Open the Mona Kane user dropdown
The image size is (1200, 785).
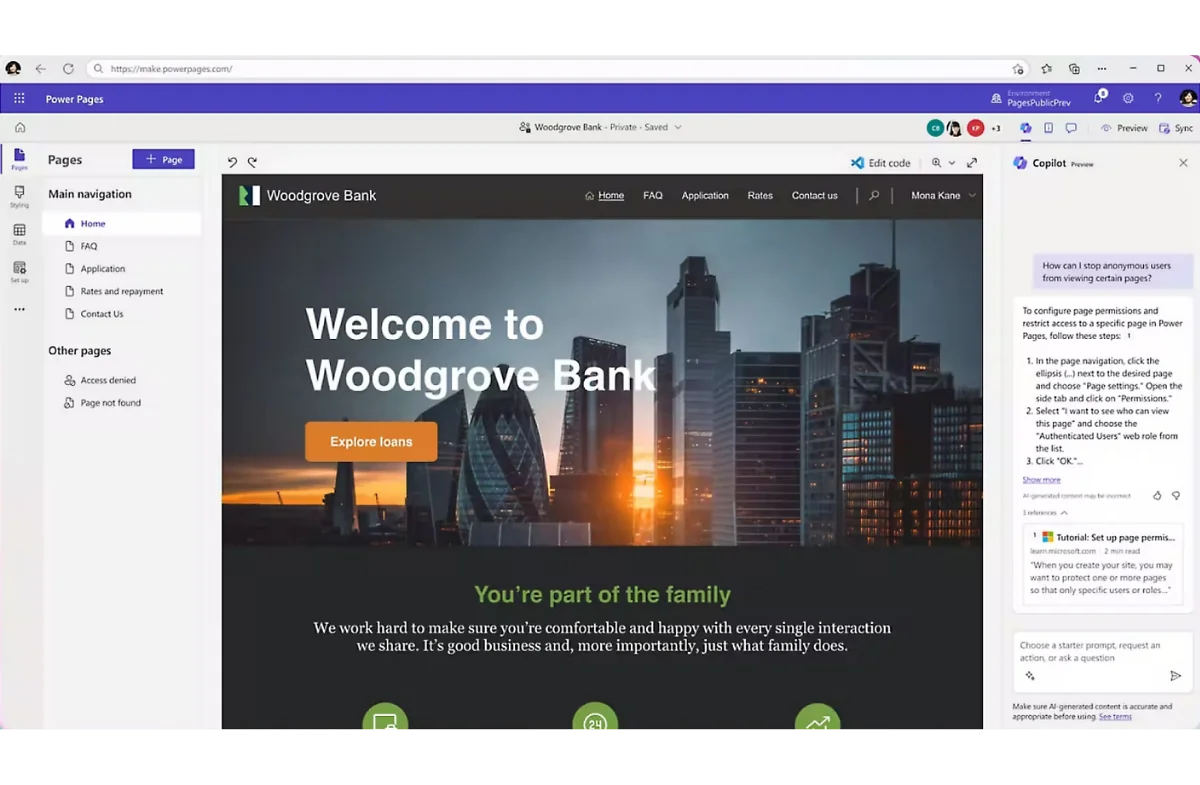pyautogui.click(x=943, y=196)
